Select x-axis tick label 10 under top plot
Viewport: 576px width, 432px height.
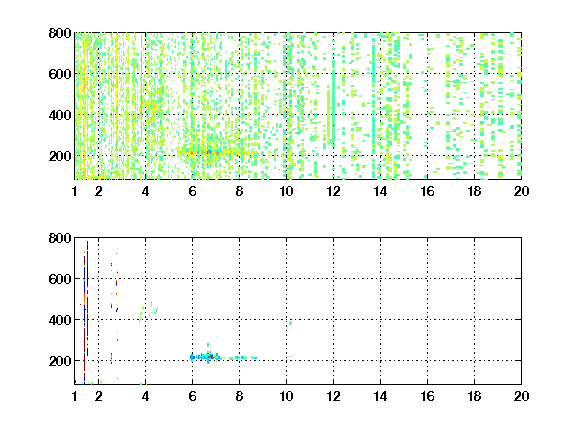click(x=286, y=191)
